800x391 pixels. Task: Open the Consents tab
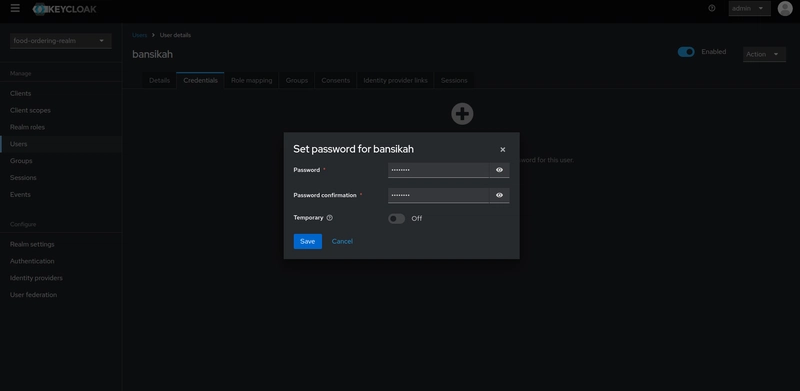pyautogui.click(x=336, y=81)
